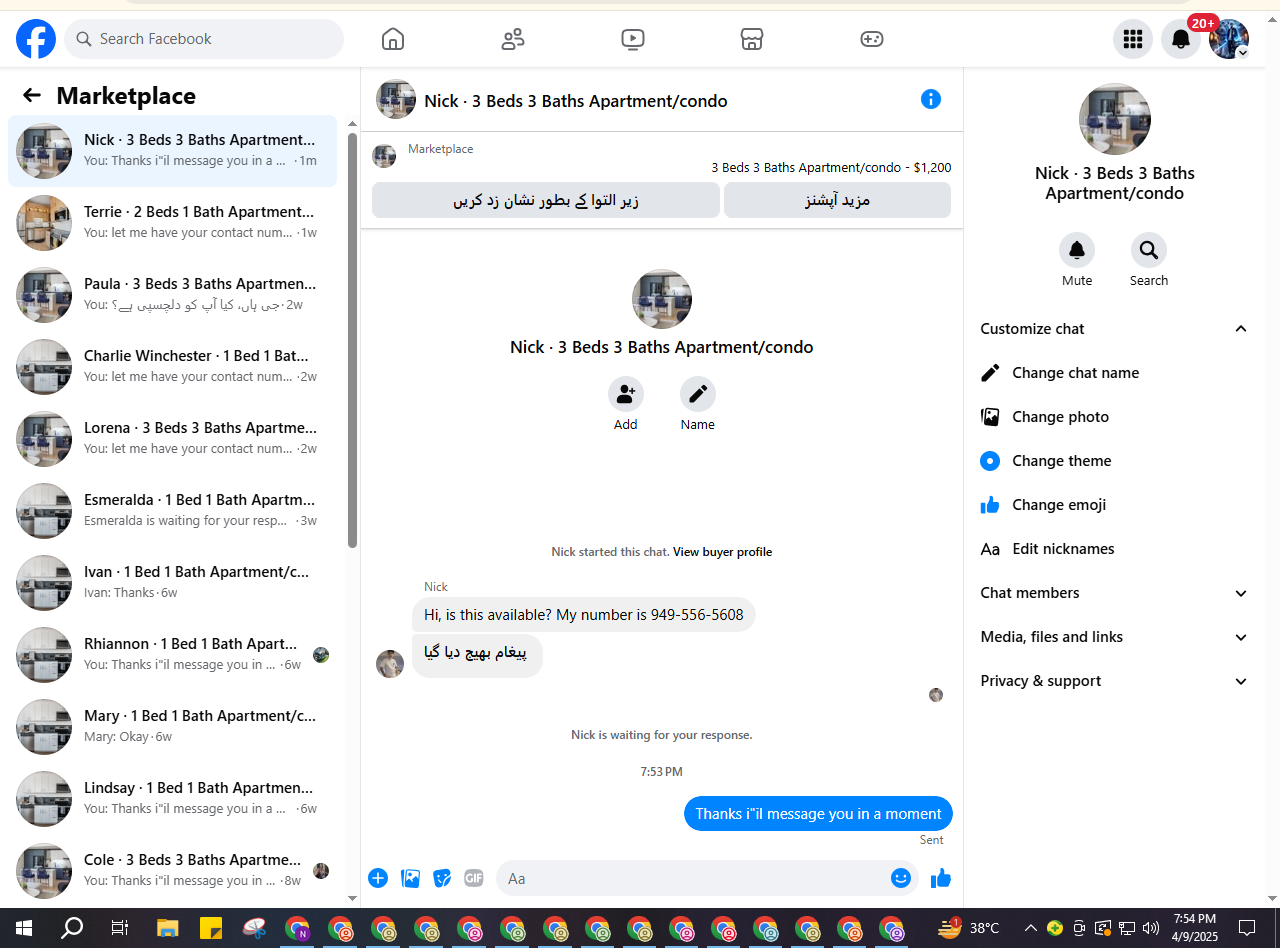Screen dimensions: 1280x948
Task: Open Mary 1 Bed 1 Bath conversation
Action: click(173, 727)
